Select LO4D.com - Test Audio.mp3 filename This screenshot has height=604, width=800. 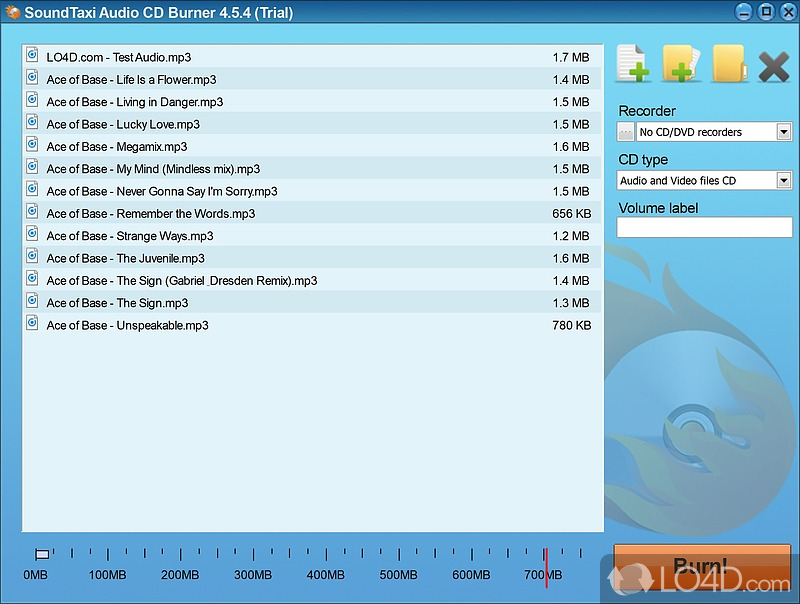(119, 57)
